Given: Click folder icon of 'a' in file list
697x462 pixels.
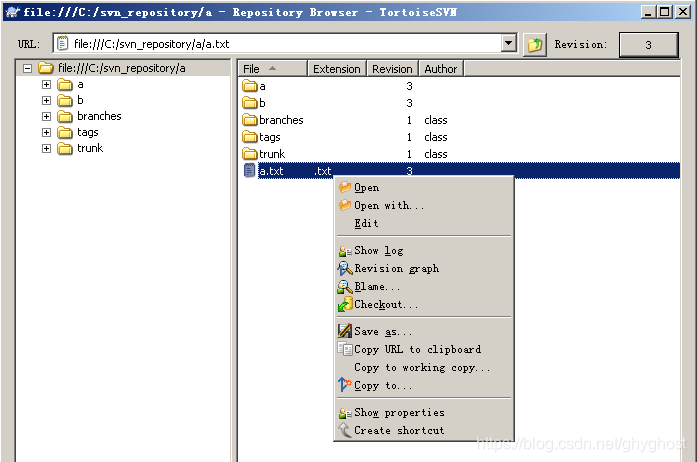Looking at the screenshot, I should [250, 86].
